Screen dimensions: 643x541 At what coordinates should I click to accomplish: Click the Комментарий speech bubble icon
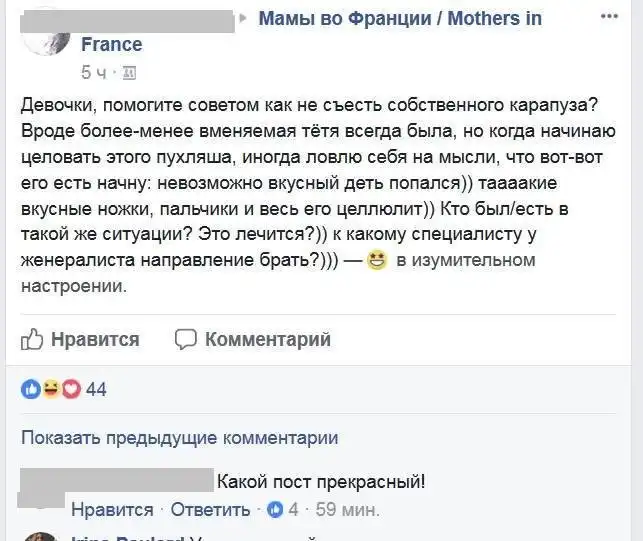pos(186,339)
